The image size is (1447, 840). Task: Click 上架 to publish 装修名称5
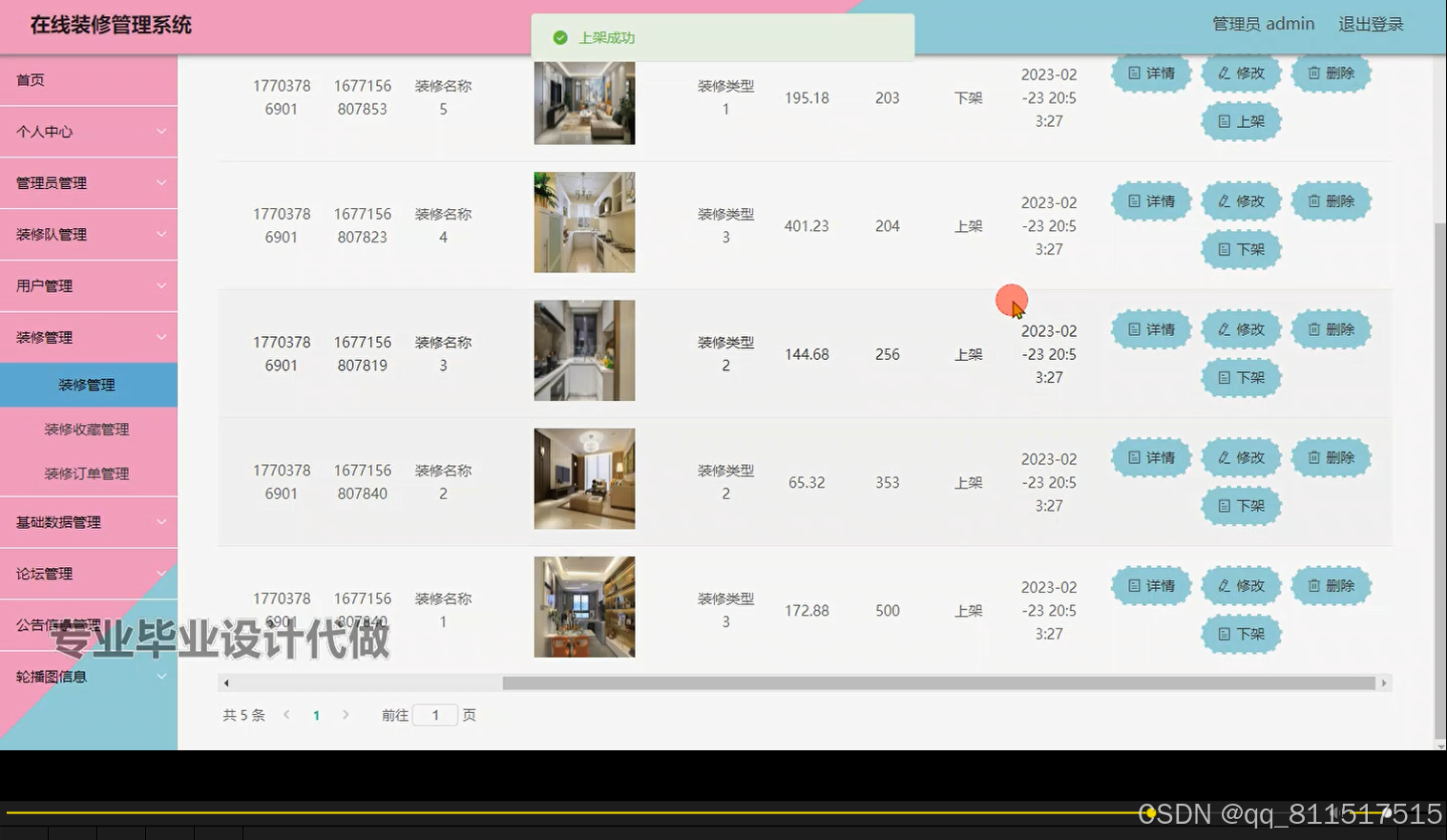pos(1240,121)
